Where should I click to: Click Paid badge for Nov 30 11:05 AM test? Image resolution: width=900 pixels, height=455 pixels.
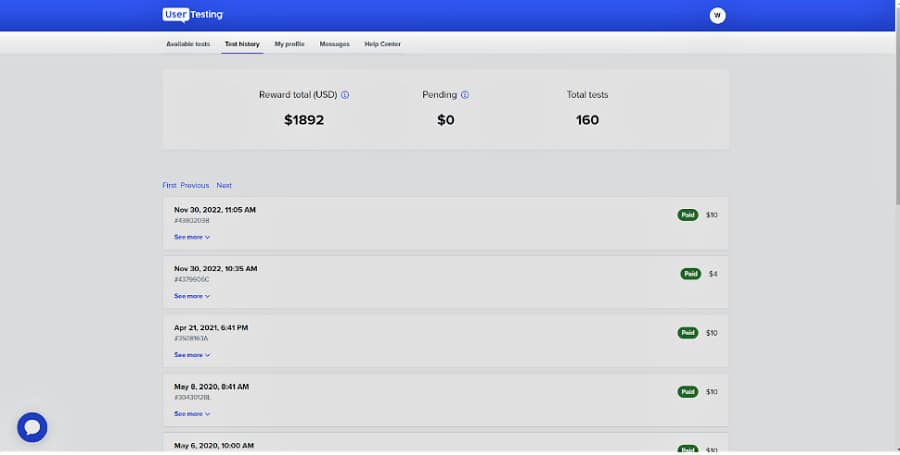687,215
